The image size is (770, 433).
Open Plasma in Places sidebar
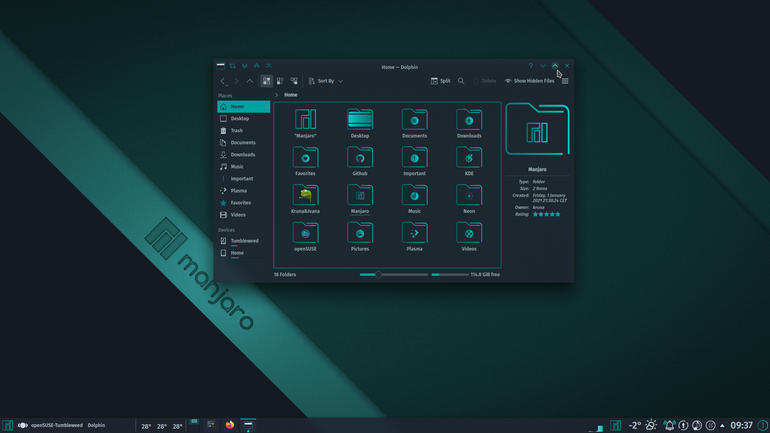[244, 191]
